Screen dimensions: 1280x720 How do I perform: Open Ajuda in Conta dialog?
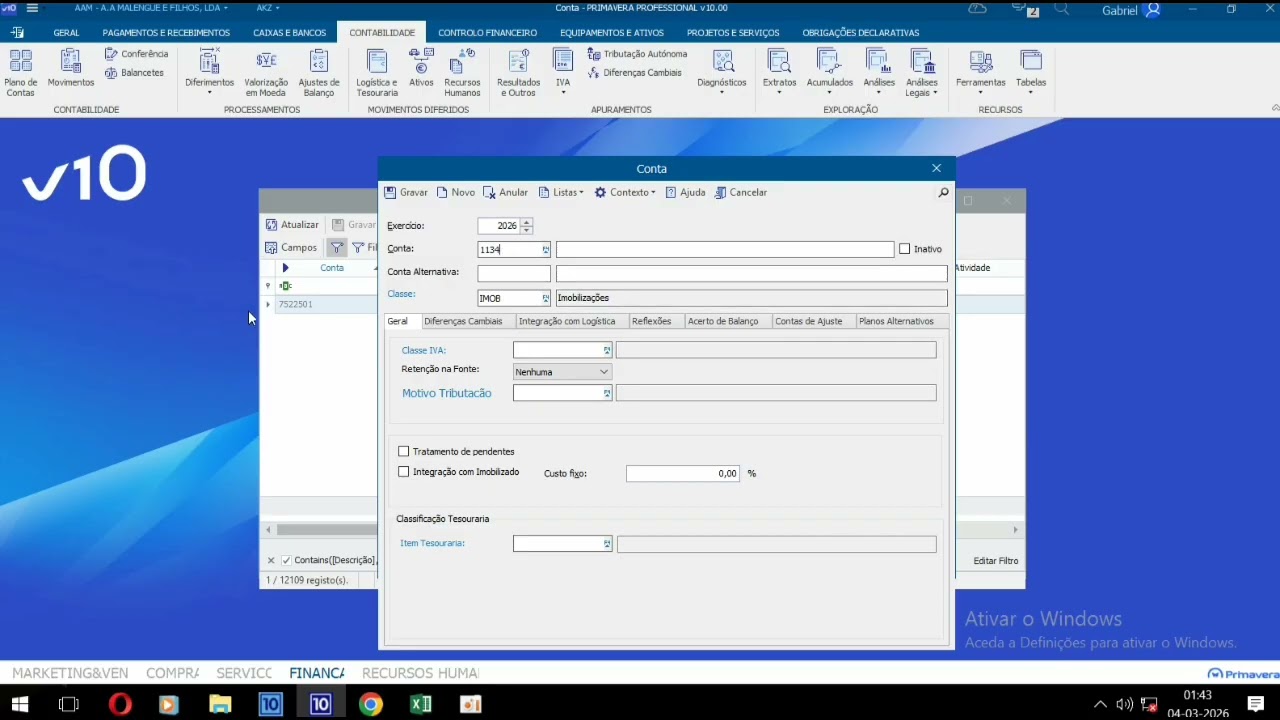686,193
